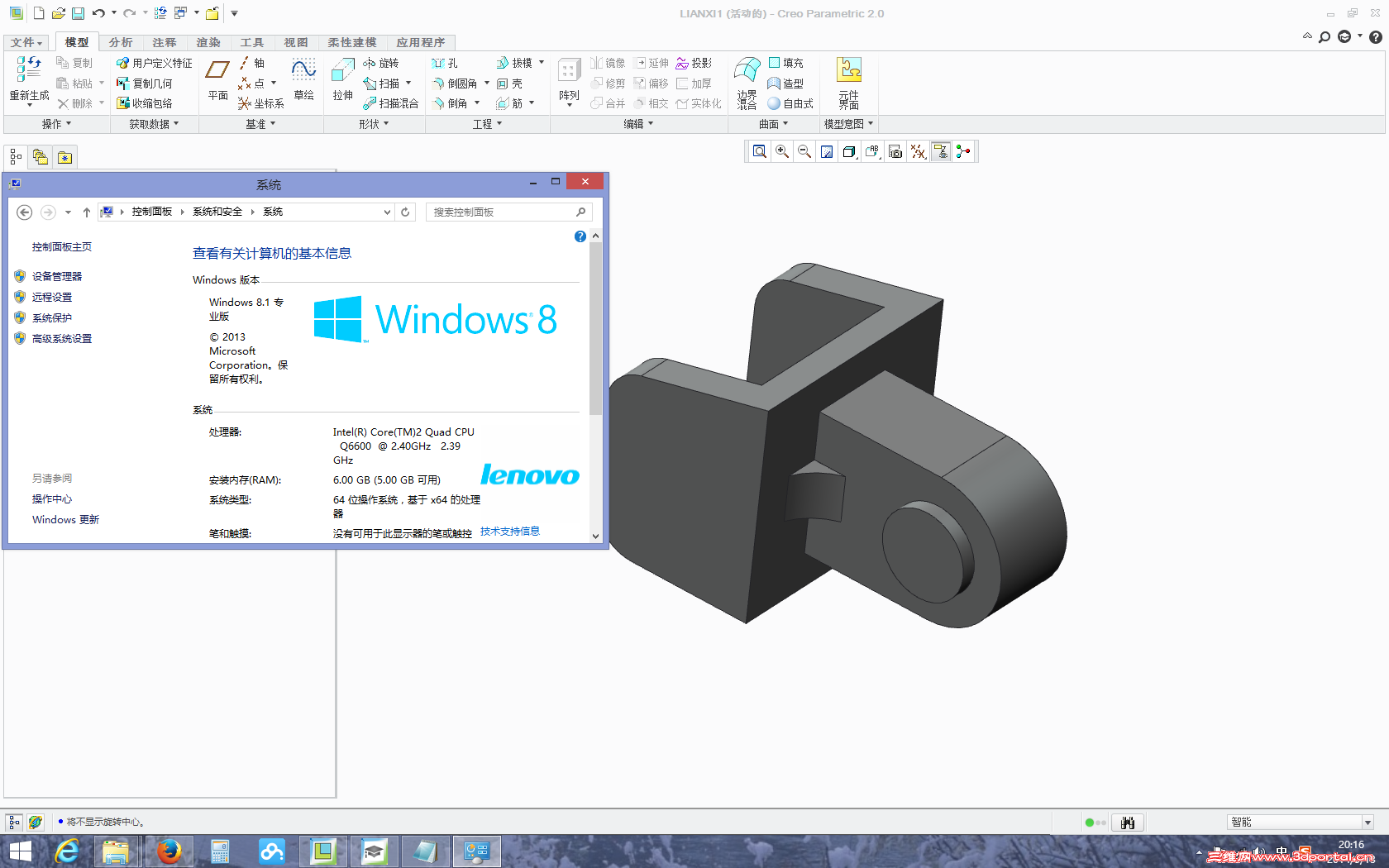The image size is (1389, 868).
Task: Click the Style (造型) surface tool
Action: tap(785, 83)
